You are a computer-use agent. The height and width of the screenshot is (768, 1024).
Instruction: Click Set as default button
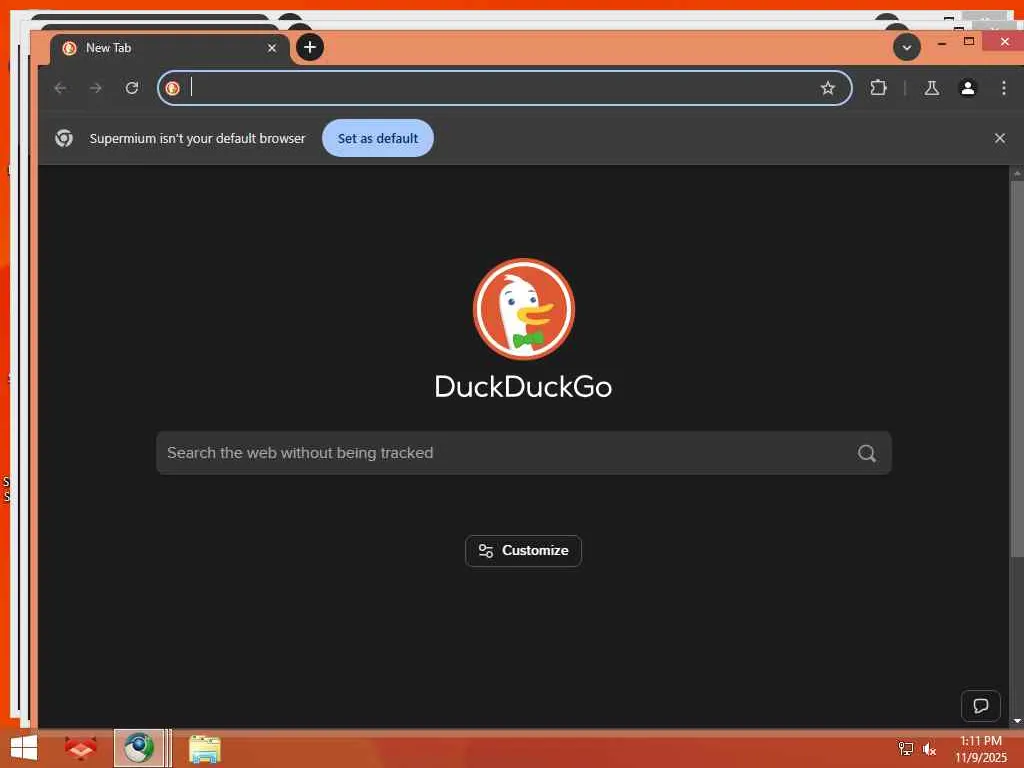pos(377,138)
